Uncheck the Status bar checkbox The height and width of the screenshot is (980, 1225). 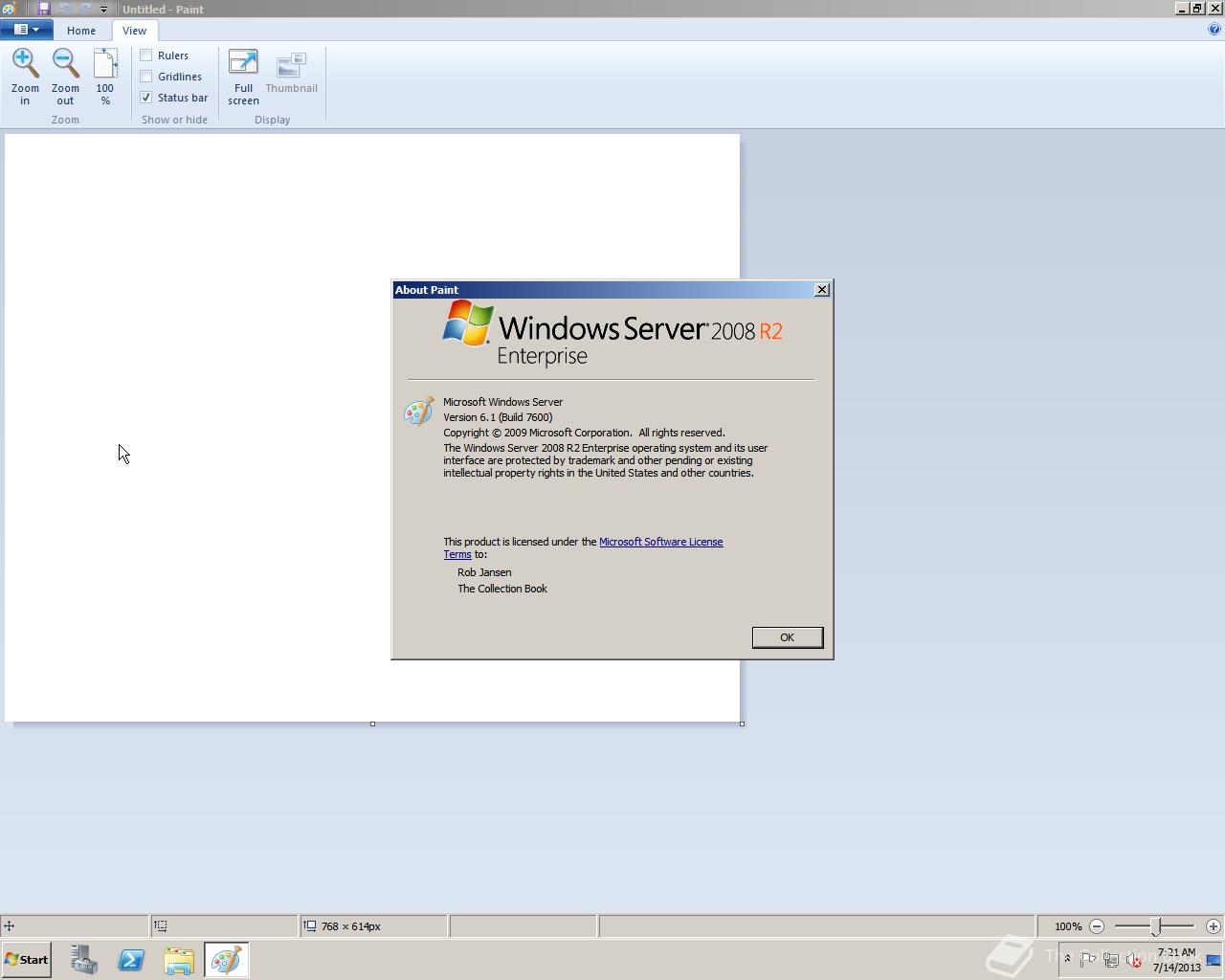pyautogui.click(x=146, y=98)
